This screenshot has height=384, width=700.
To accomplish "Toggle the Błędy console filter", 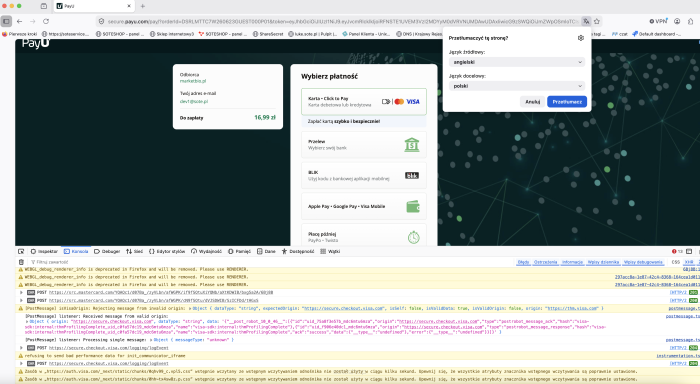I will (x=523, y=262).
